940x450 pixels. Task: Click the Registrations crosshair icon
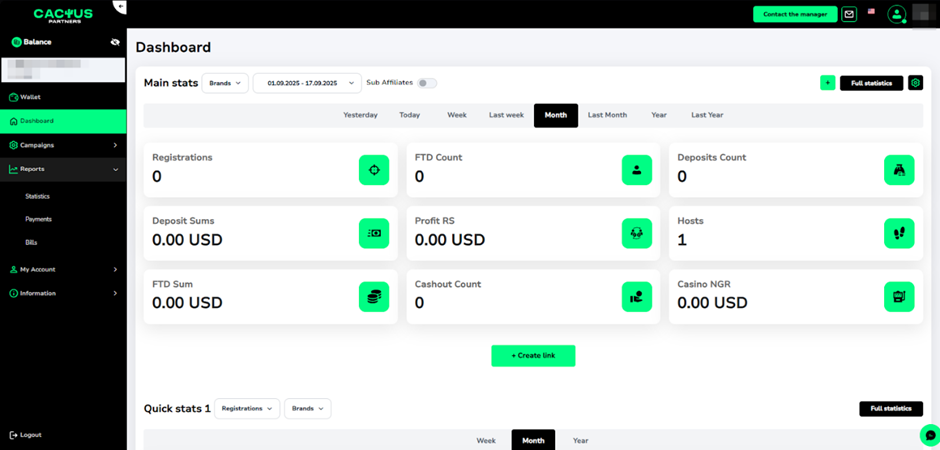point(374,170)
